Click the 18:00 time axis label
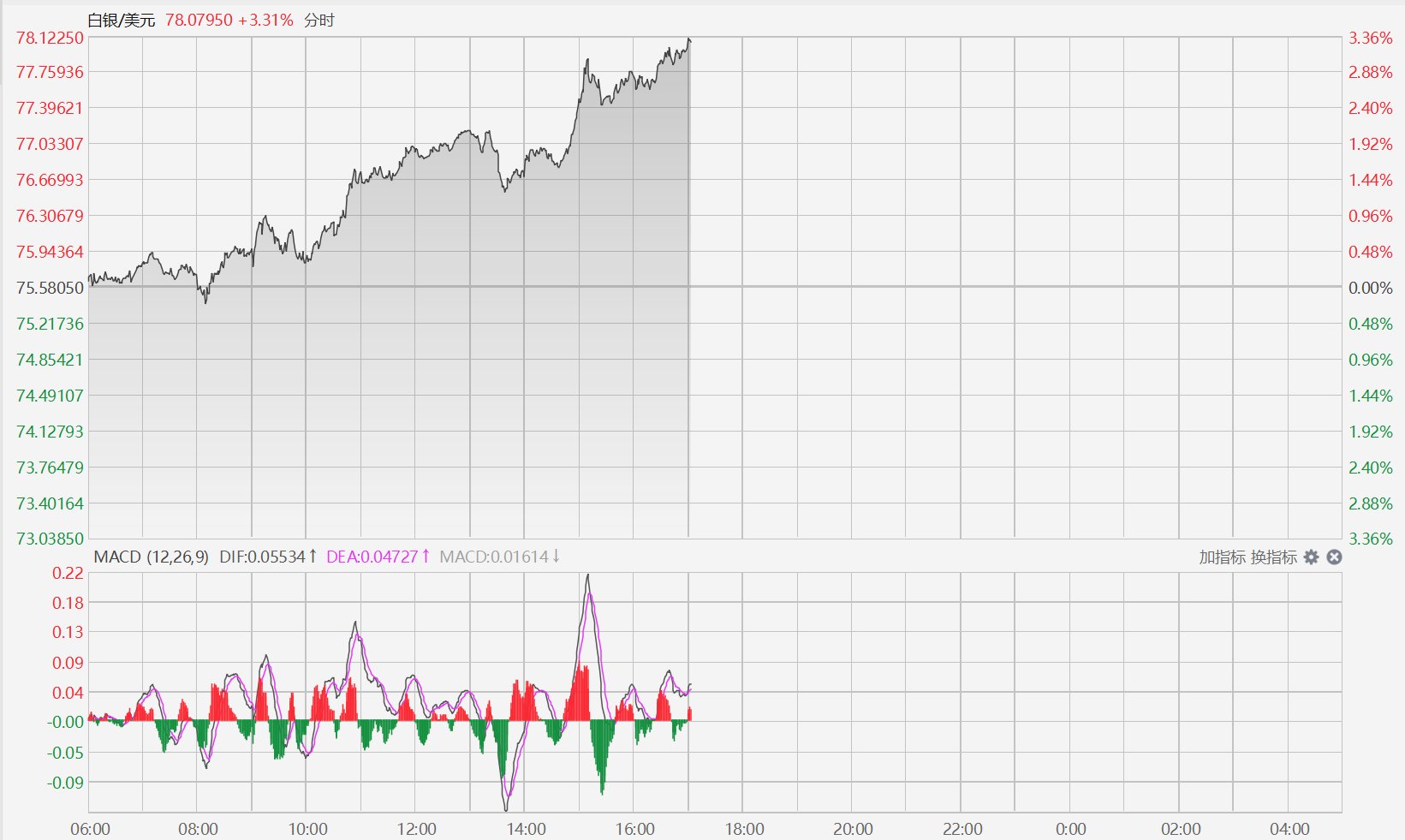Image resolution: width=1405 pixels, height=840 pixels. click(x=744, y=829)
